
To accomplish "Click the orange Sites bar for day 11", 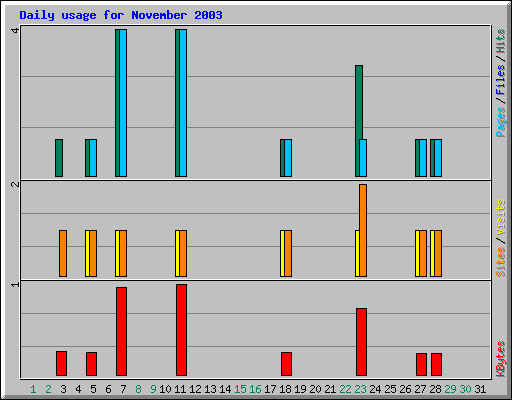I will 183,253.
